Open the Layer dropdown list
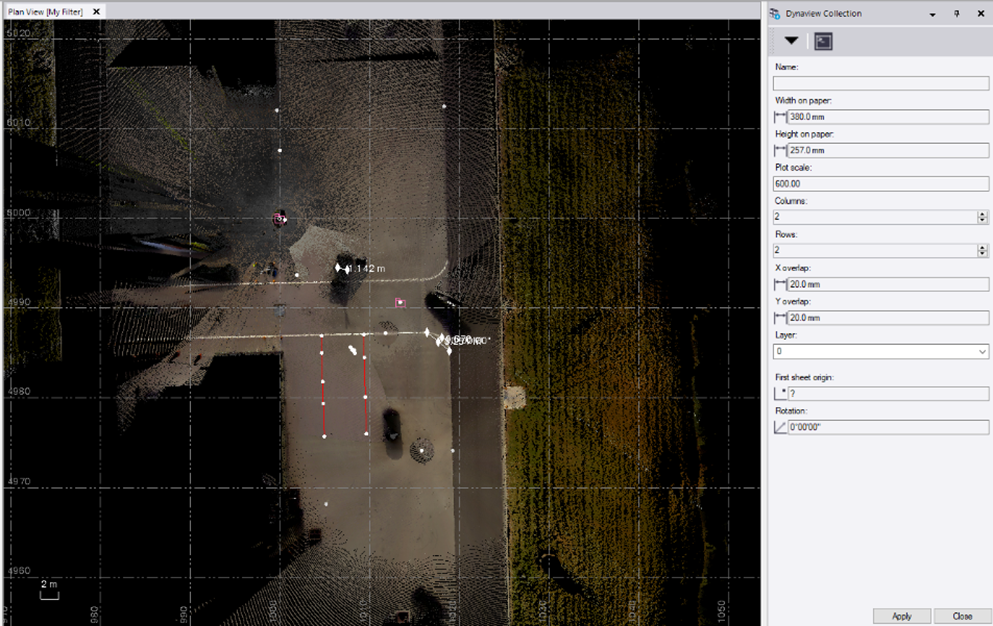Screen dimensions: 993x626 (980, 351)
